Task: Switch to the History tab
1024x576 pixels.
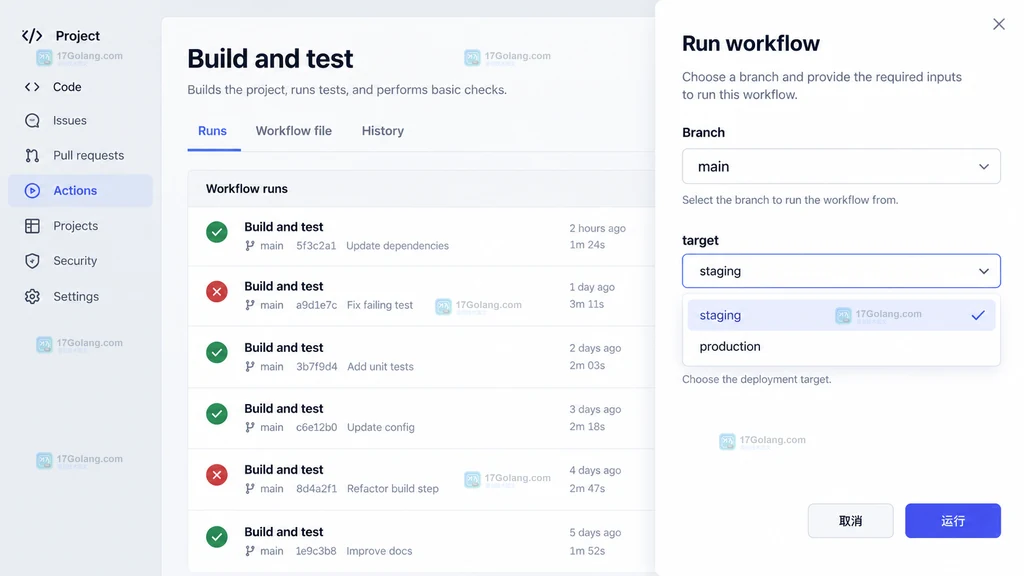Action: [x=383, y=131]
